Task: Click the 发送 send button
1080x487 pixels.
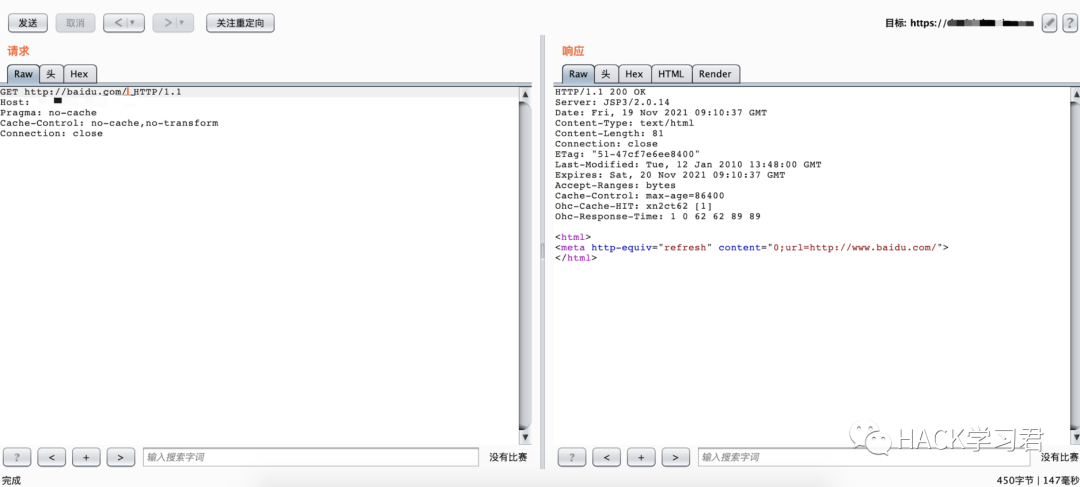Action: click(x=28, y=23)
